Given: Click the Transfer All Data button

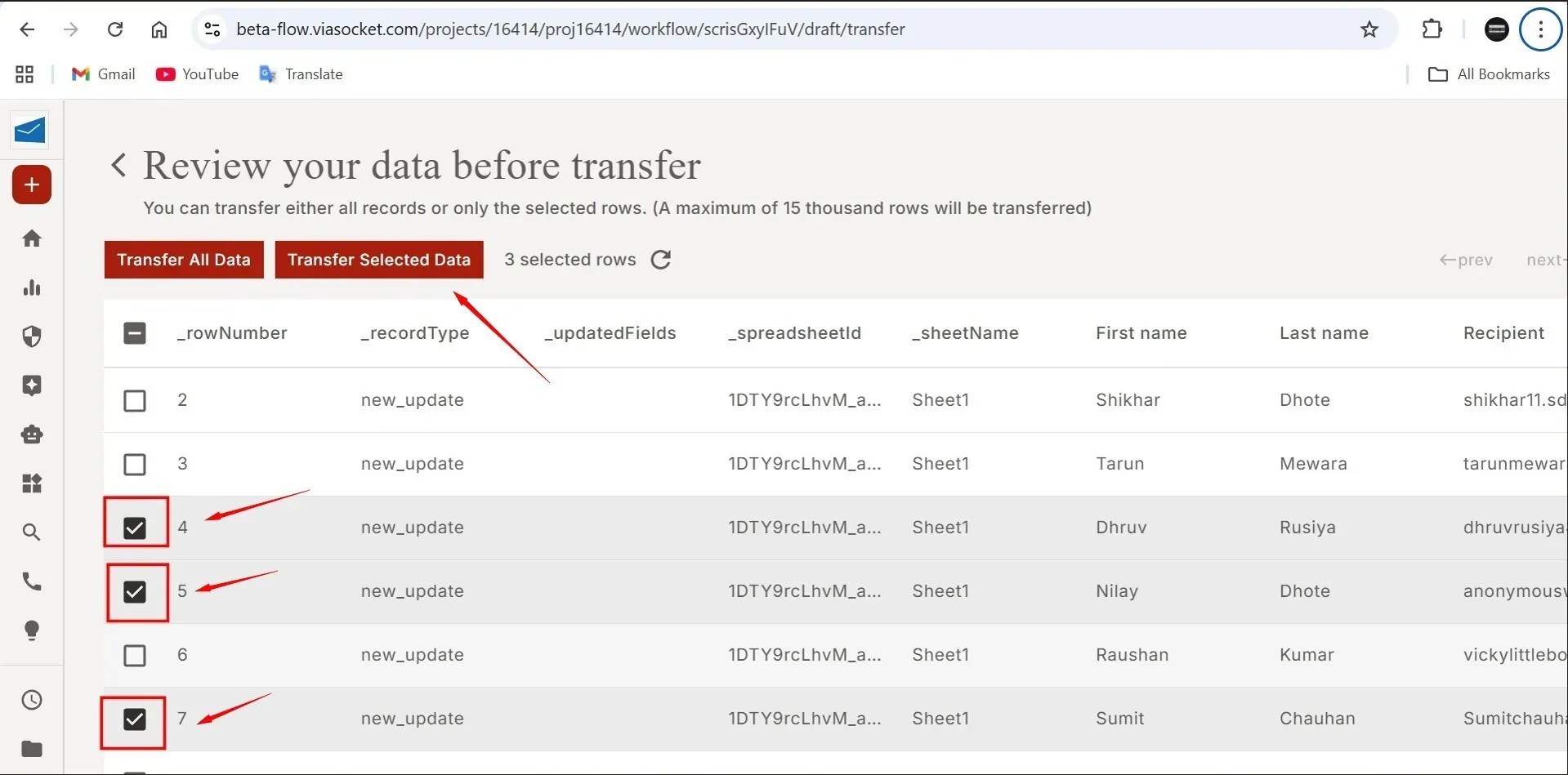Looking at the screenshot, I should pos(183,260).
